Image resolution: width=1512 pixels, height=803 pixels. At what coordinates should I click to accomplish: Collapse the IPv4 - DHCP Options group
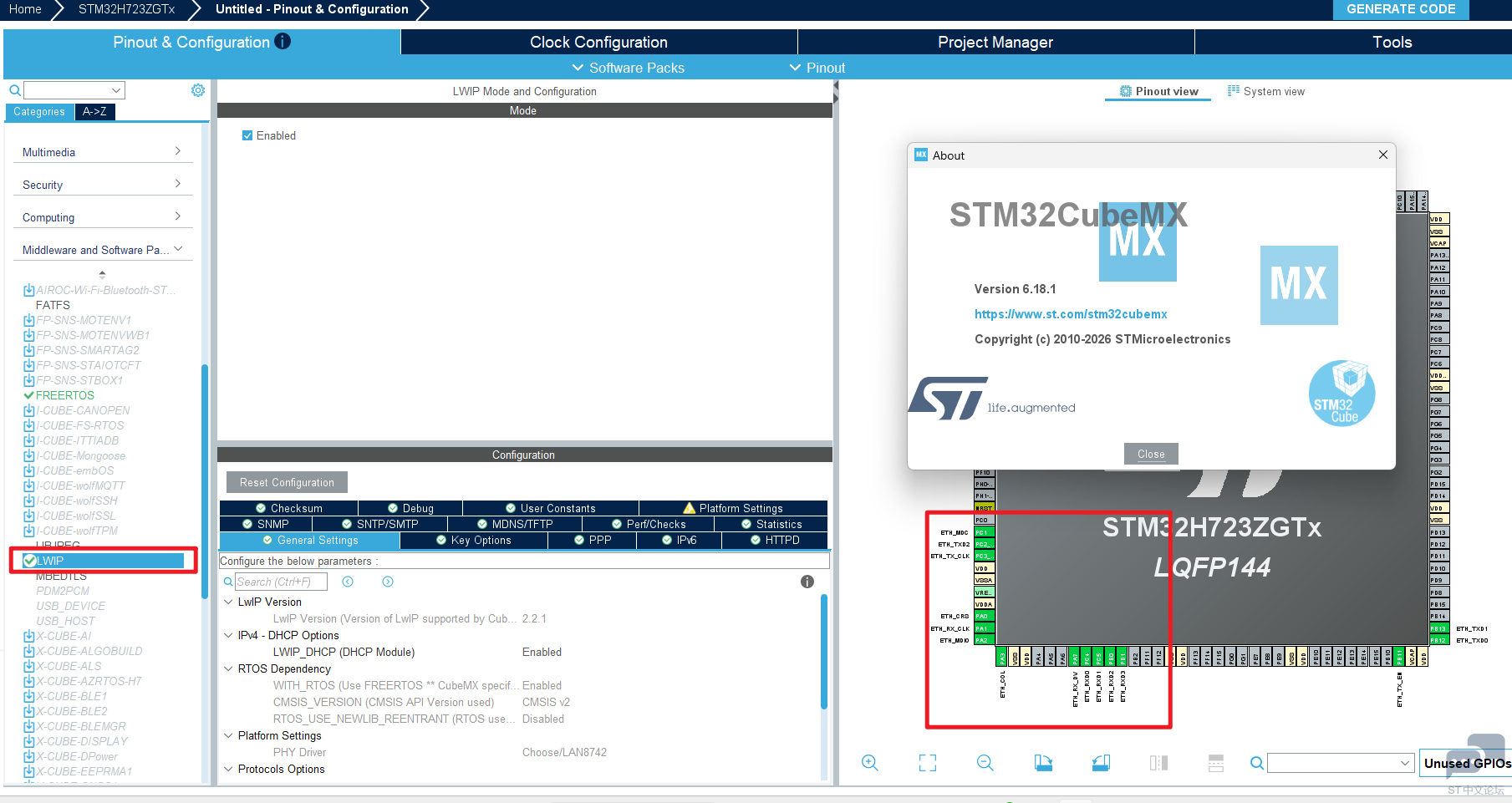pyautogui.click(x=228, y=635)
